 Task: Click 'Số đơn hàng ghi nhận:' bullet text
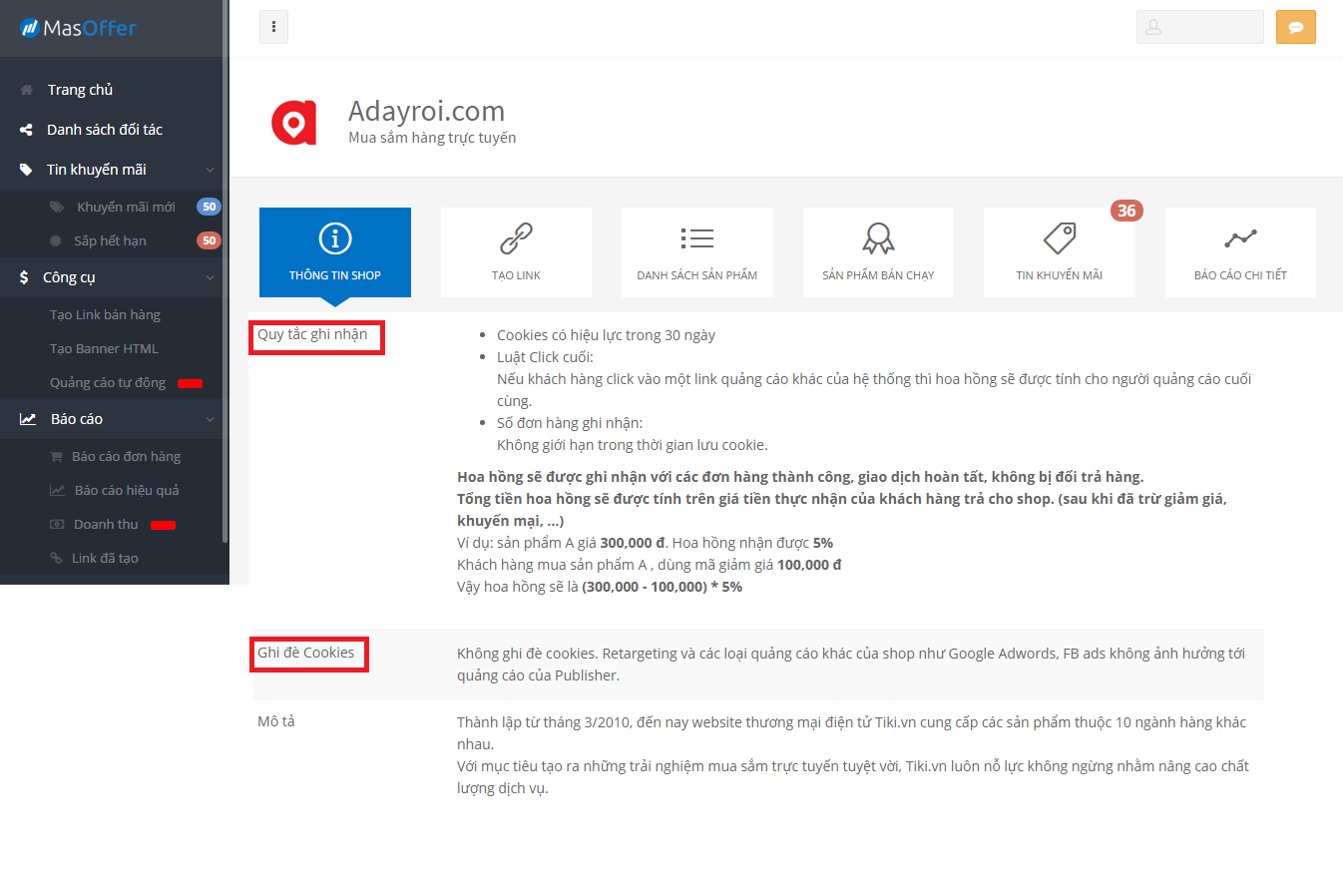pyautogui.click(x=570, y=423)
